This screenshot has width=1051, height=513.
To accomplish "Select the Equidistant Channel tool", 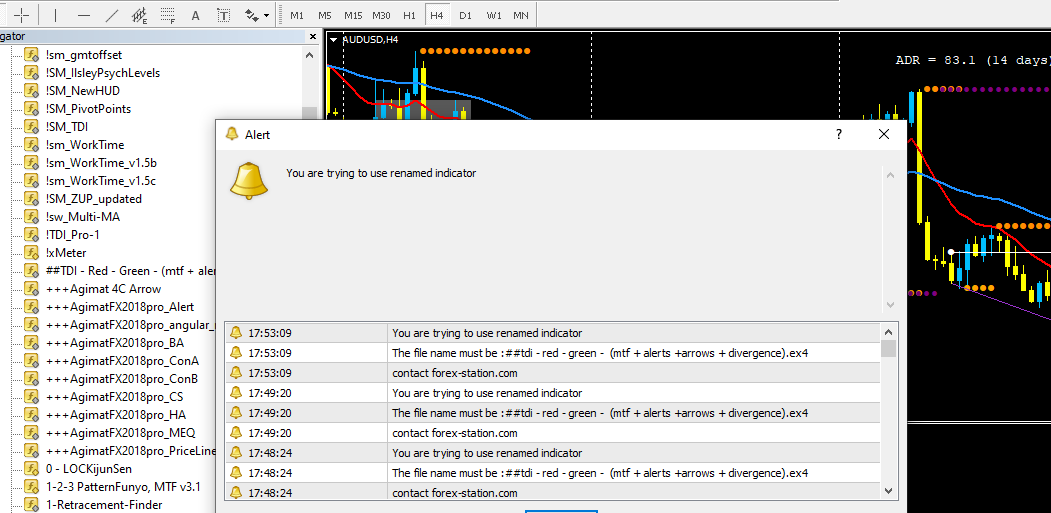I will pyautogui.click(x=139, y=14).
